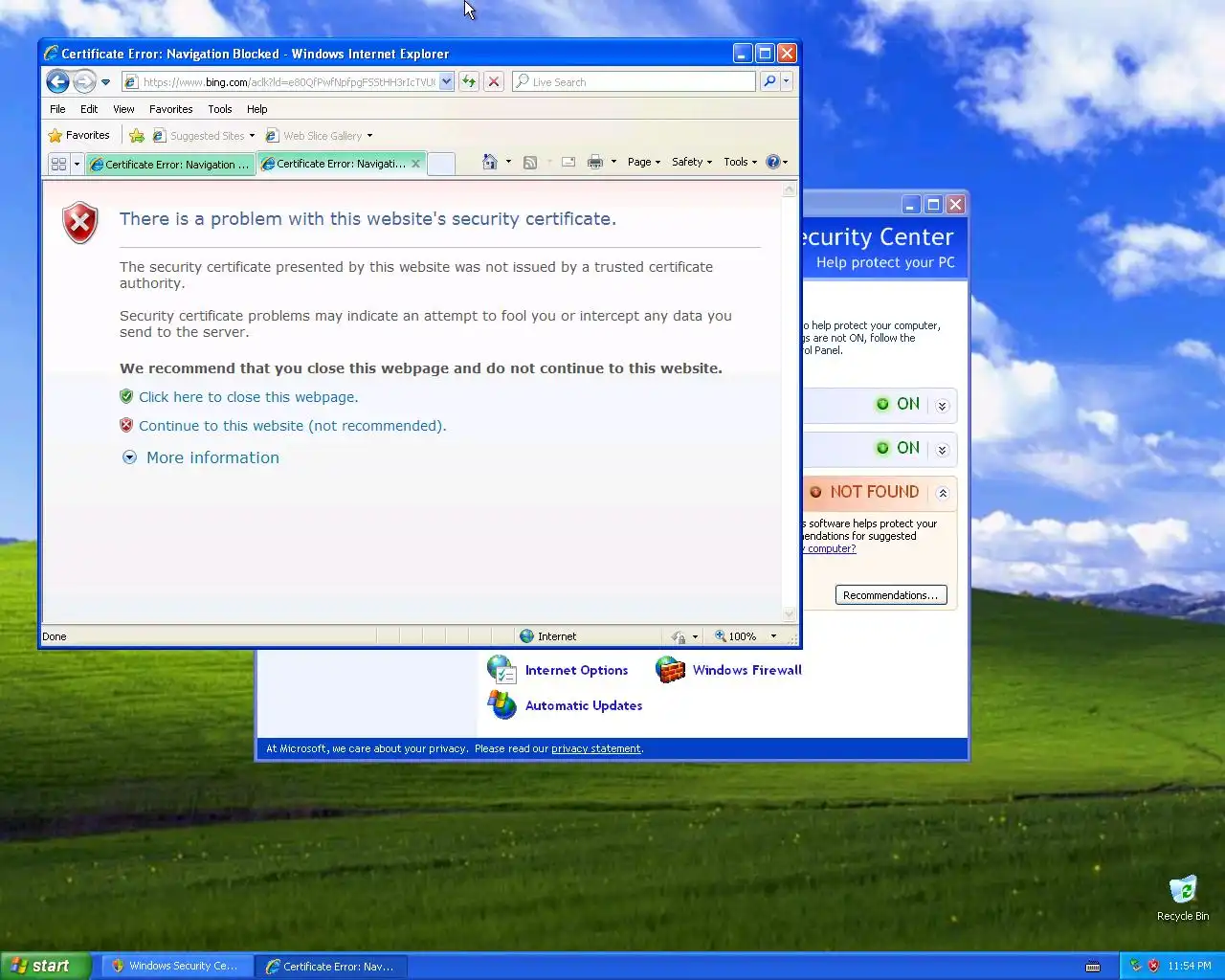Viewport: 1225px width, 980px height.
Task: Open the zoom level 100% dropdown
Action: click(x=773, y=636)
